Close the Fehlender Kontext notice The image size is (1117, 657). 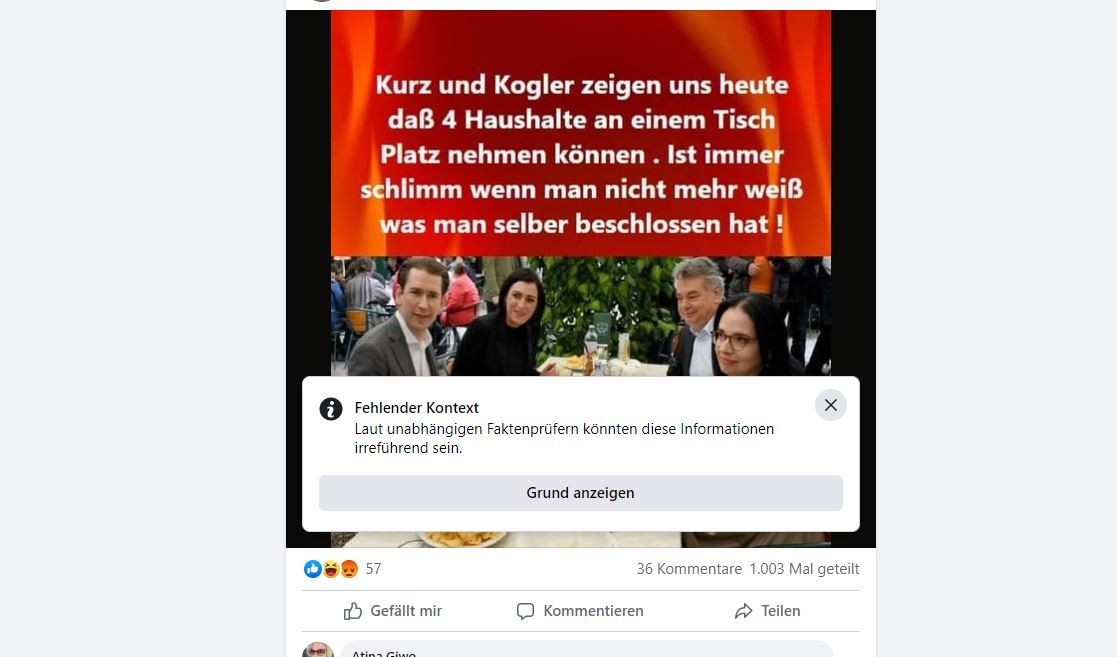click(831, 405)
